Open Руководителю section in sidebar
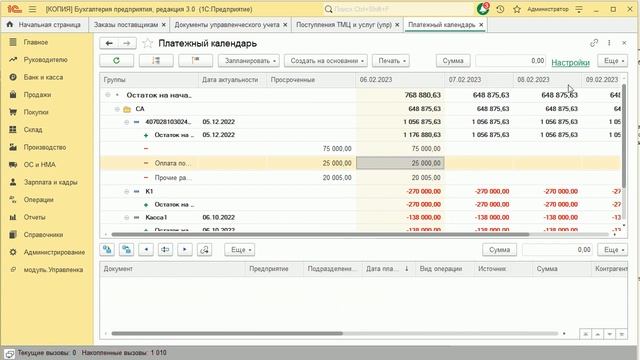 [x=45, y=60]
